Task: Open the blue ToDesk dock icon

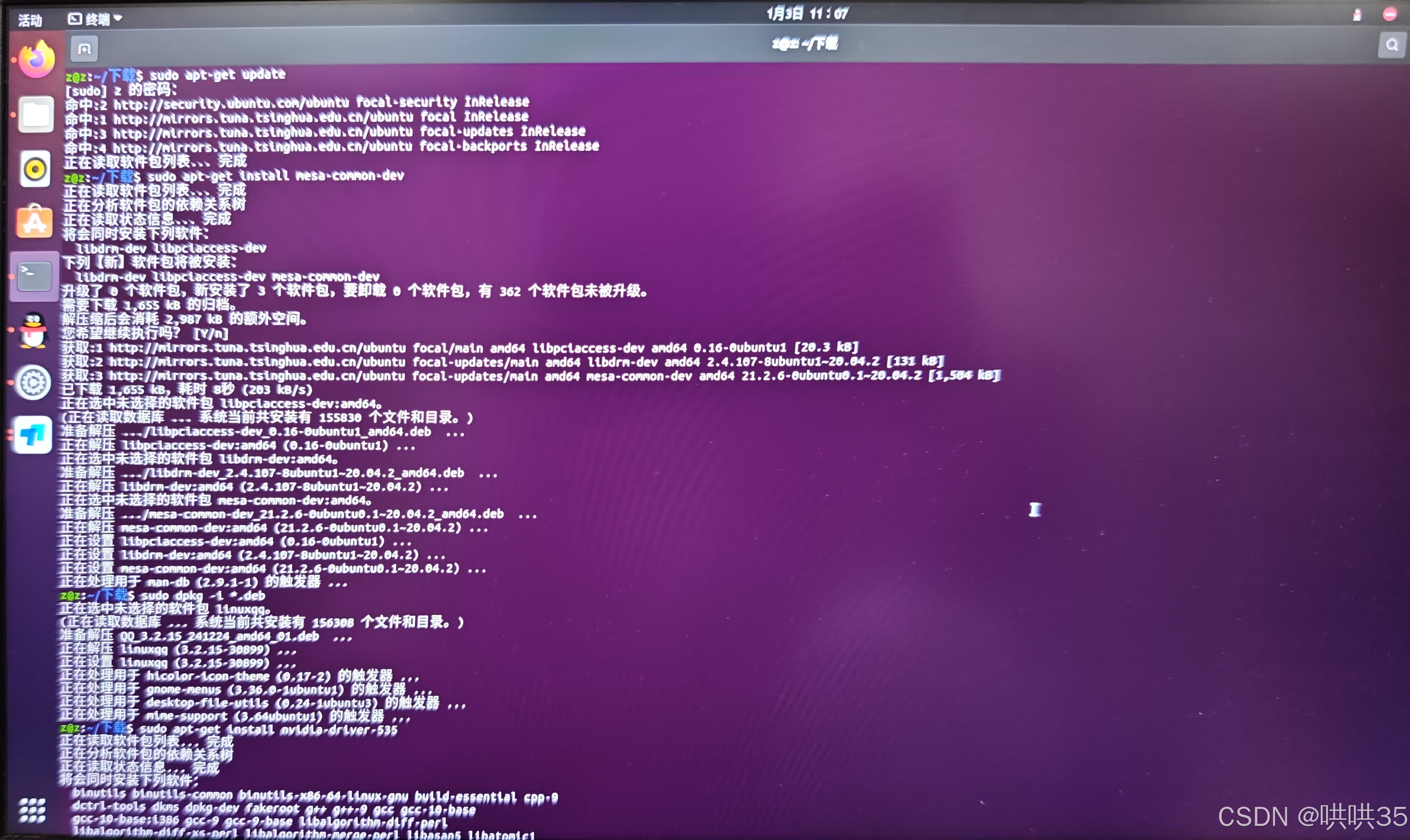Action: tap(32, 435)
